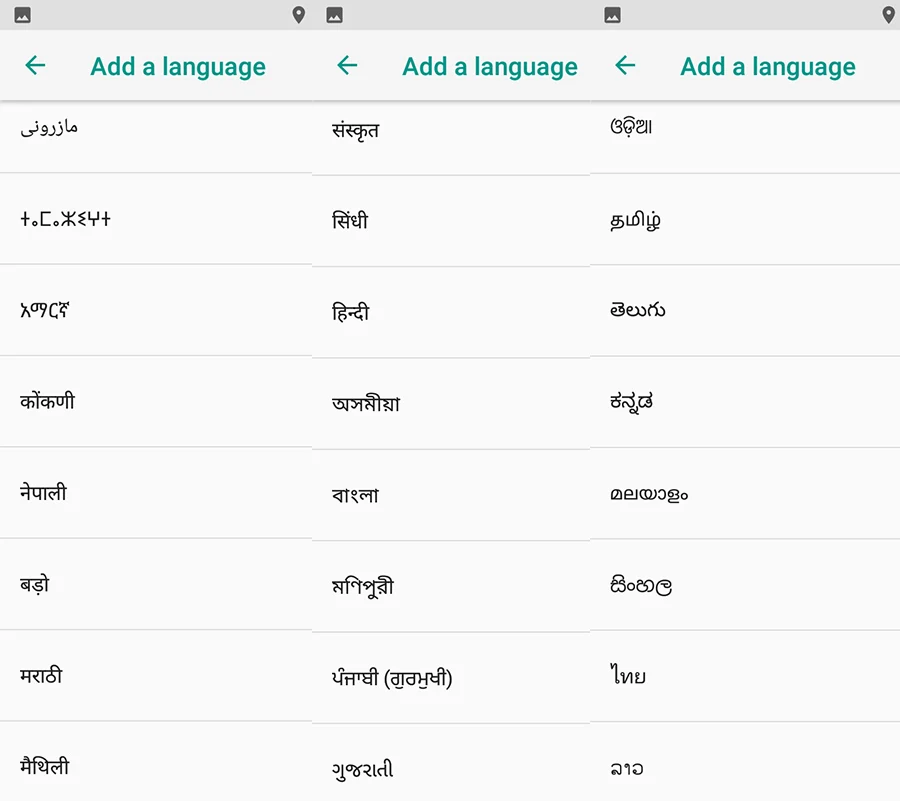900x801 pixels.
Task: Select the ଓଡ଼ିଆ language row
Action: pyautogui.click(x=745, y=137)
